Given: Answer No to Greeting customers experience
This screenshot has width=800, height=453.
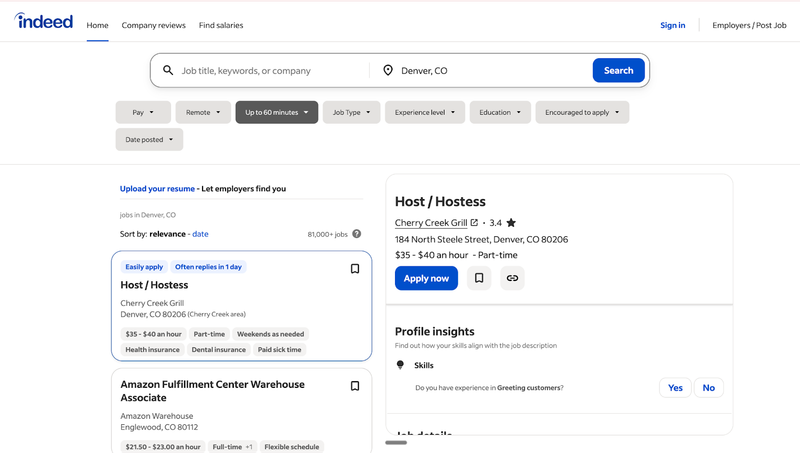Looking at the screenshot, I should (708, 388).
